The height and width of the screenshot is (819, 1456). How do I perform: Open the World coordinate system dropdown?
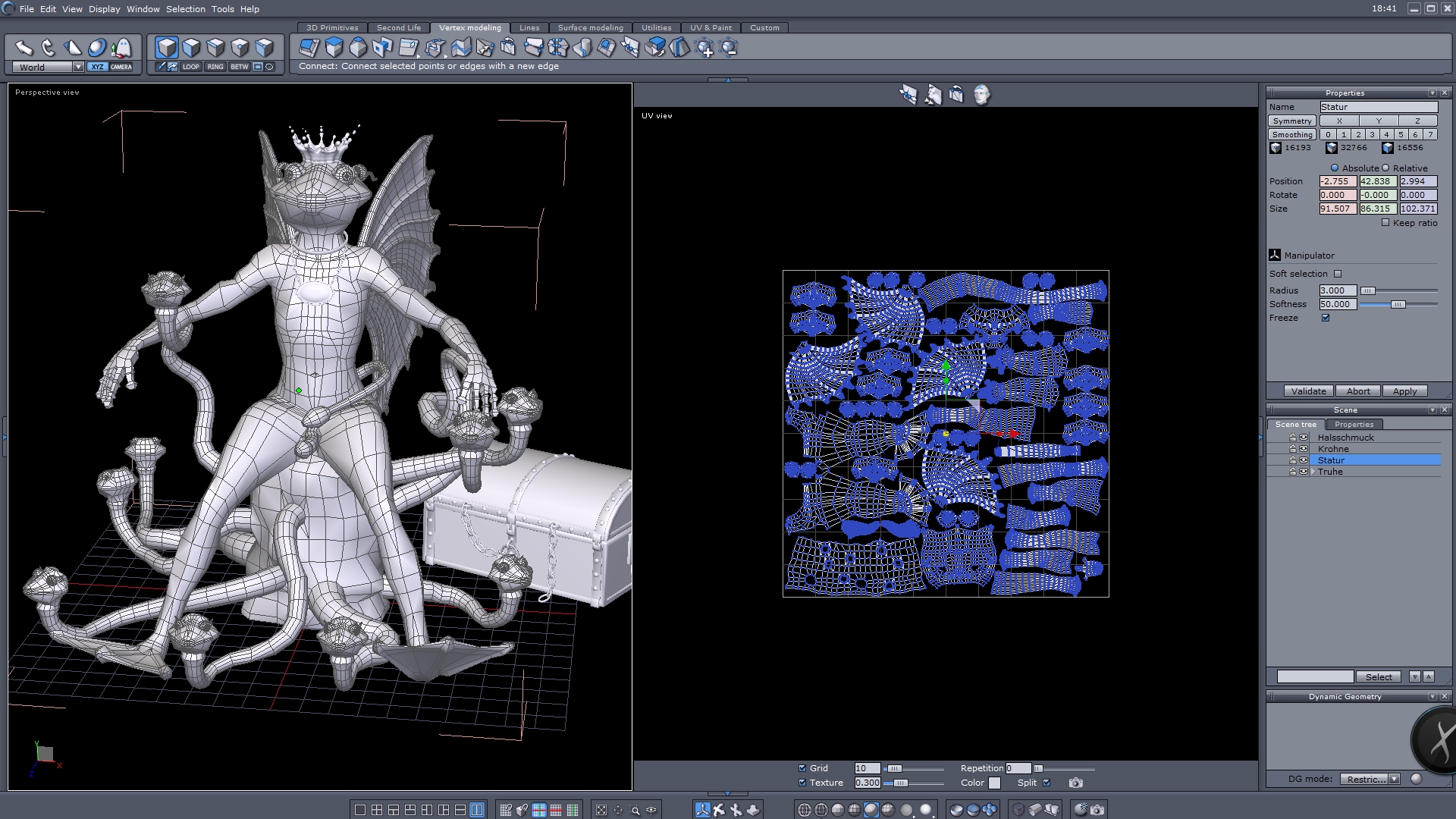tap(77, 67)
